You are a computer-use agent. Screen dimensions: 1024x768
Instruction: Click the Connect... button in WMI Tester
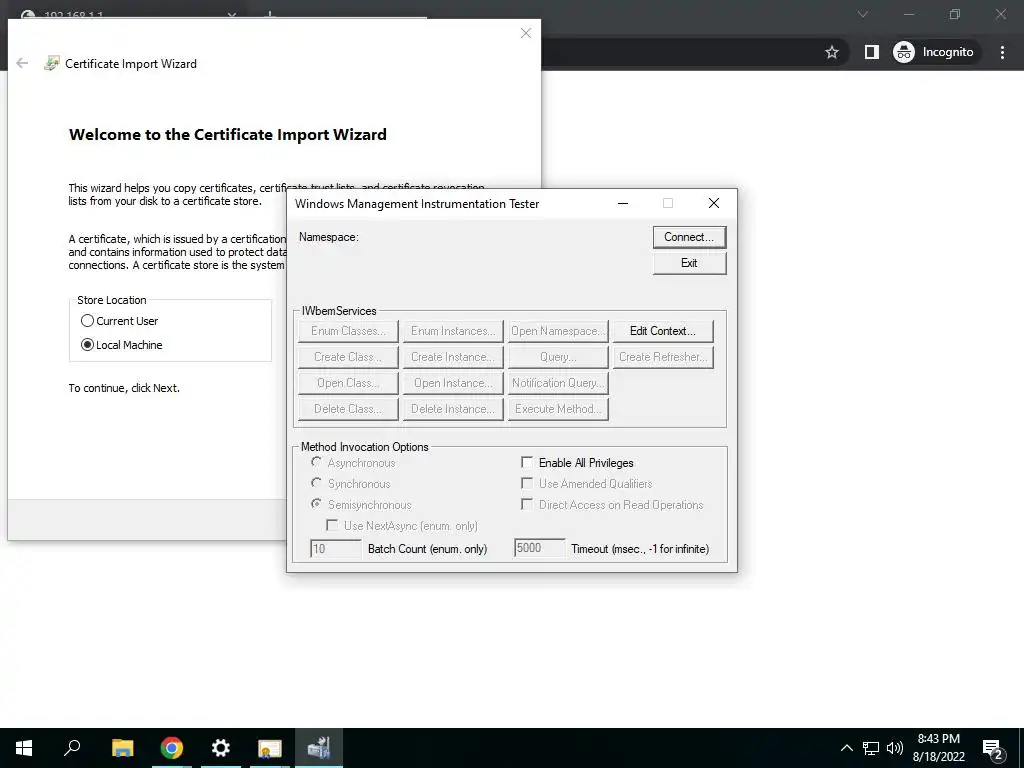[x=689, y=237]
